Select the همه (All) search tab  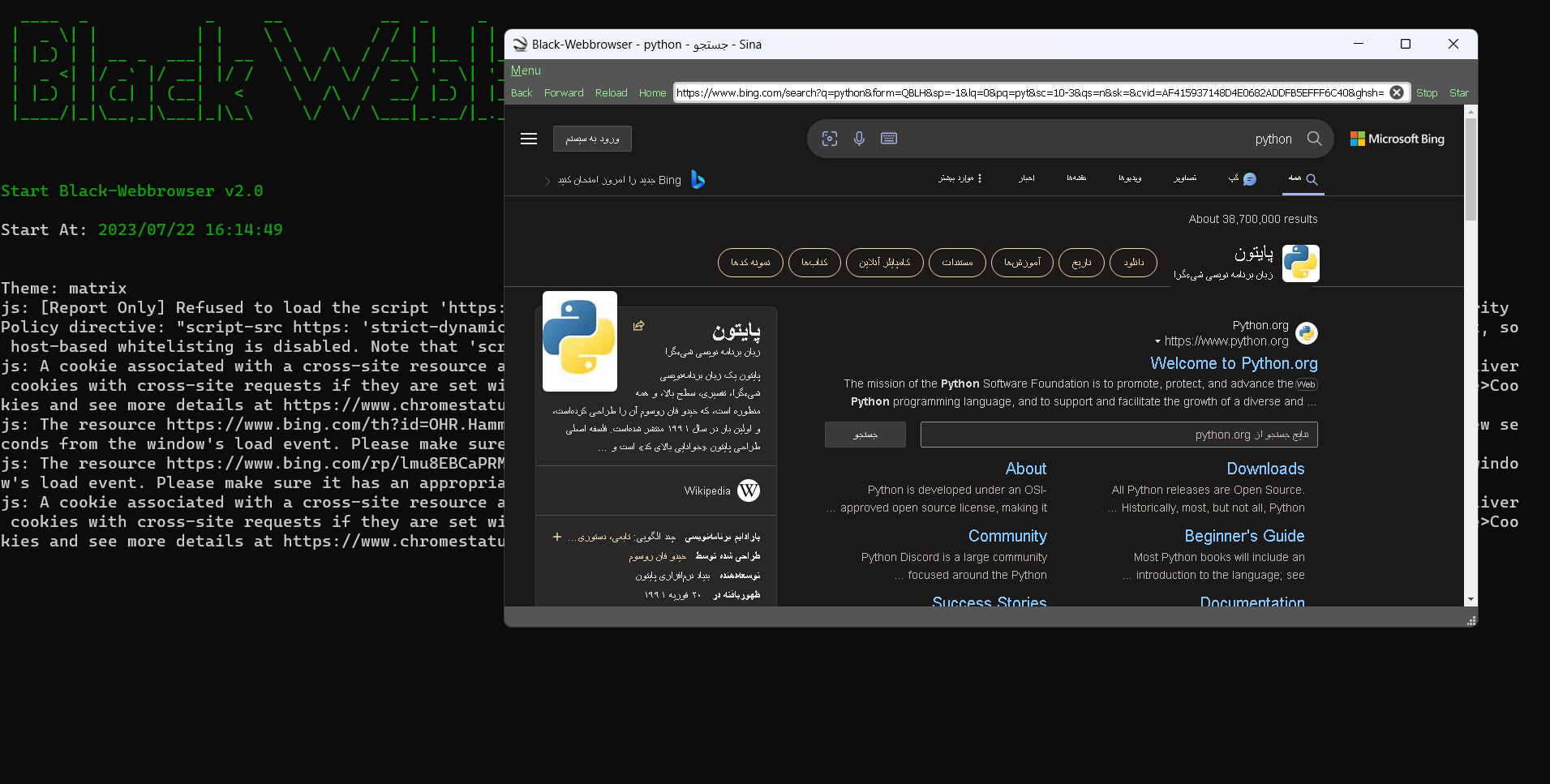click(x=1303, y=178)
